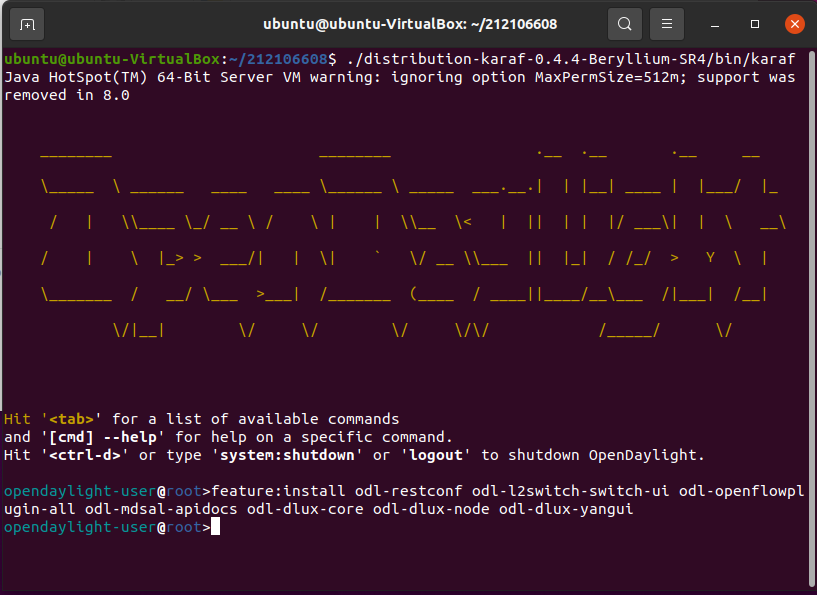817x595 pixels.
Task: Click the blue '~/212106608' directory path
Action: [x=278, y=59]
